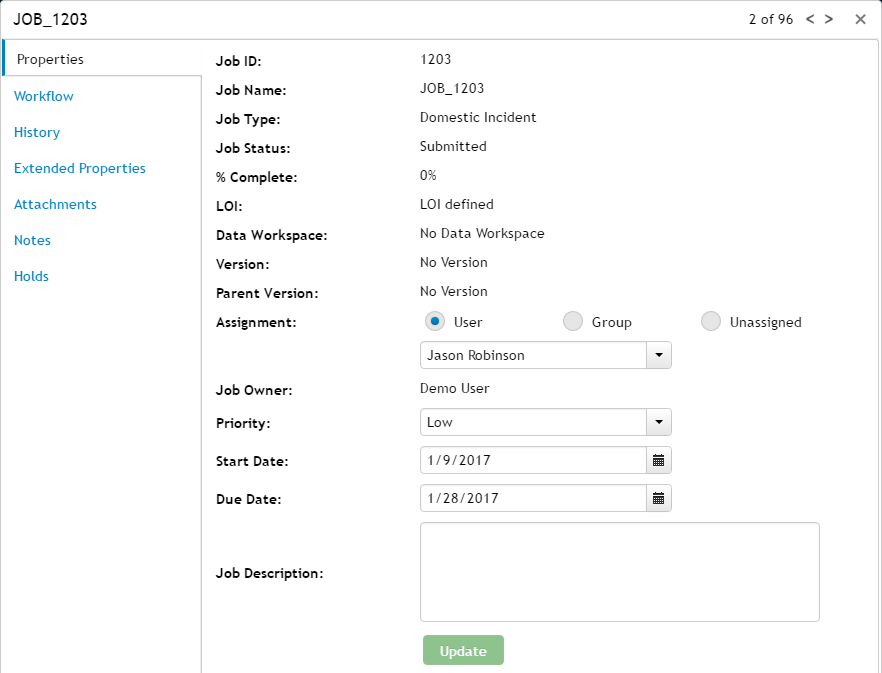Screen dimensions: 882x673
Task: Open the Extended Properties tab
Action: [80, 168]
